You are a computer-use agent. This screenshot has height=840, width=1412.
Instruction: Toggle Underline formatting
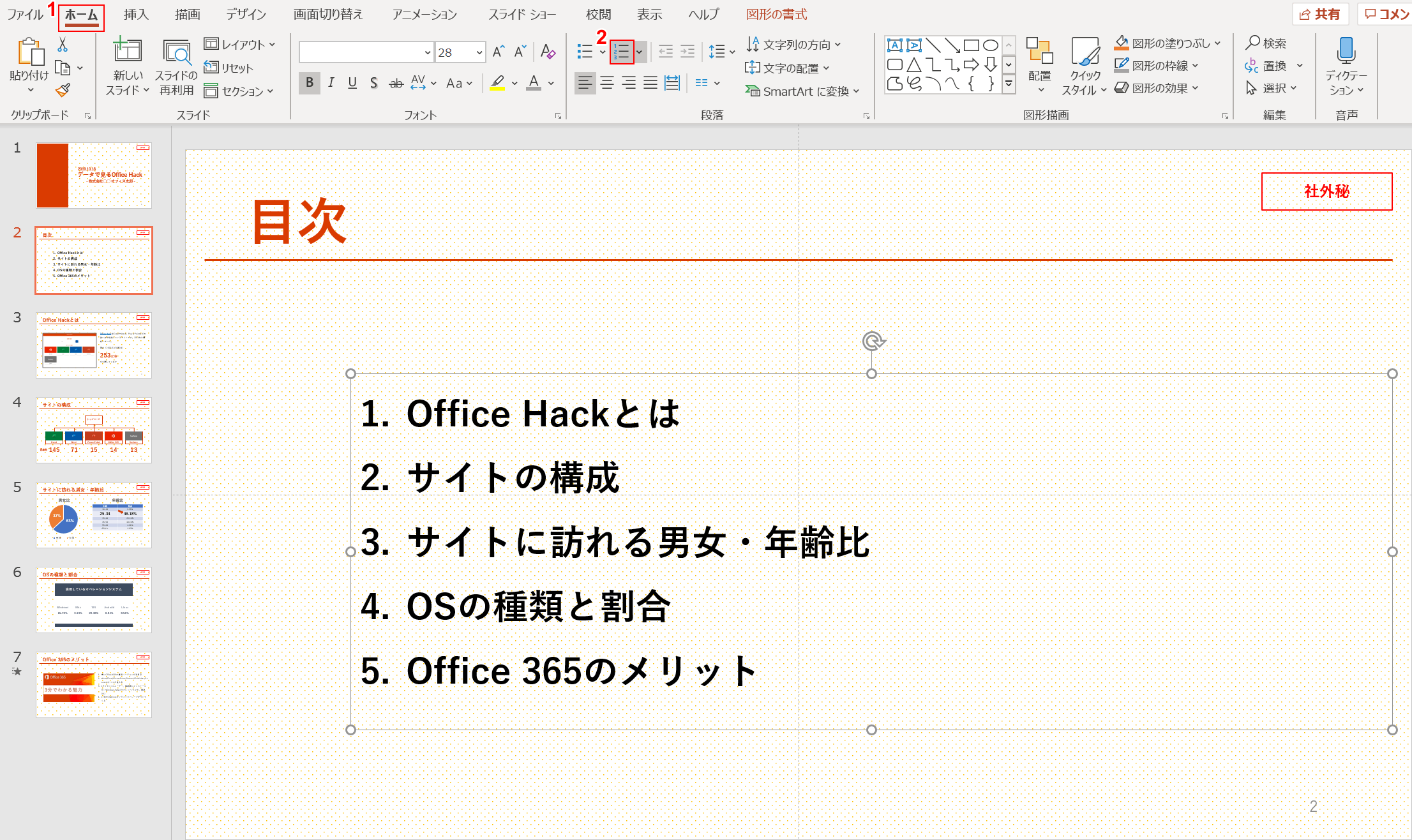[x=352, y=83]
